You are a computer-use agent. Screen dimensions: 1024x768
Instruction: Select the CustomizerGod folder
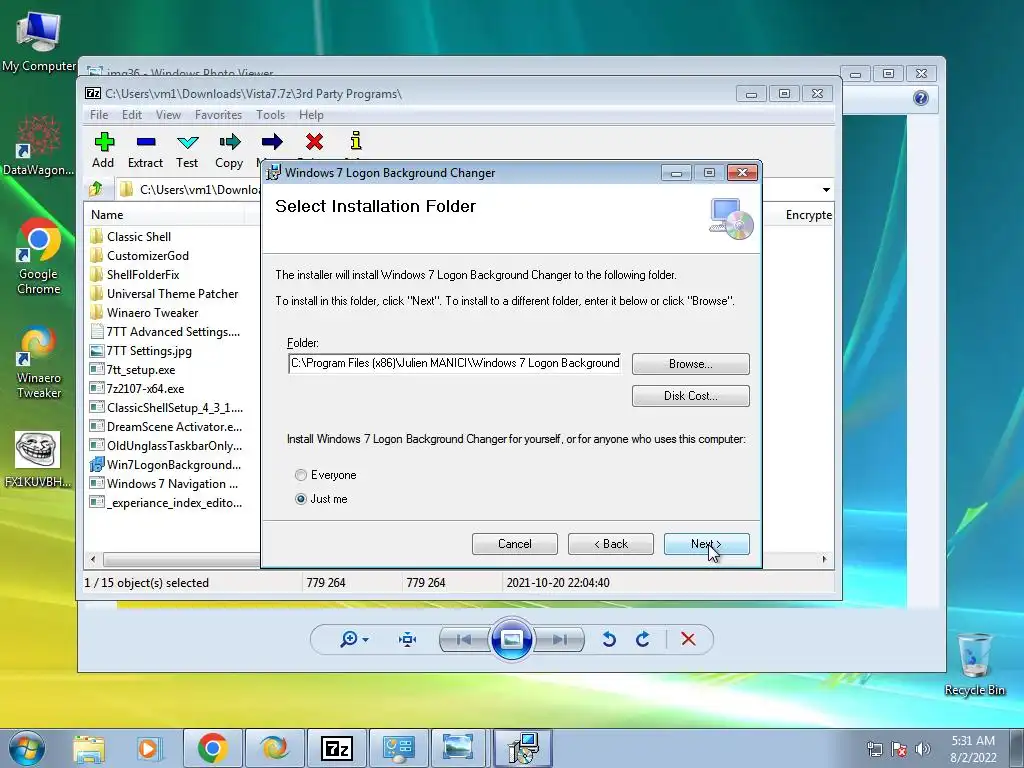tap(148, 255)
